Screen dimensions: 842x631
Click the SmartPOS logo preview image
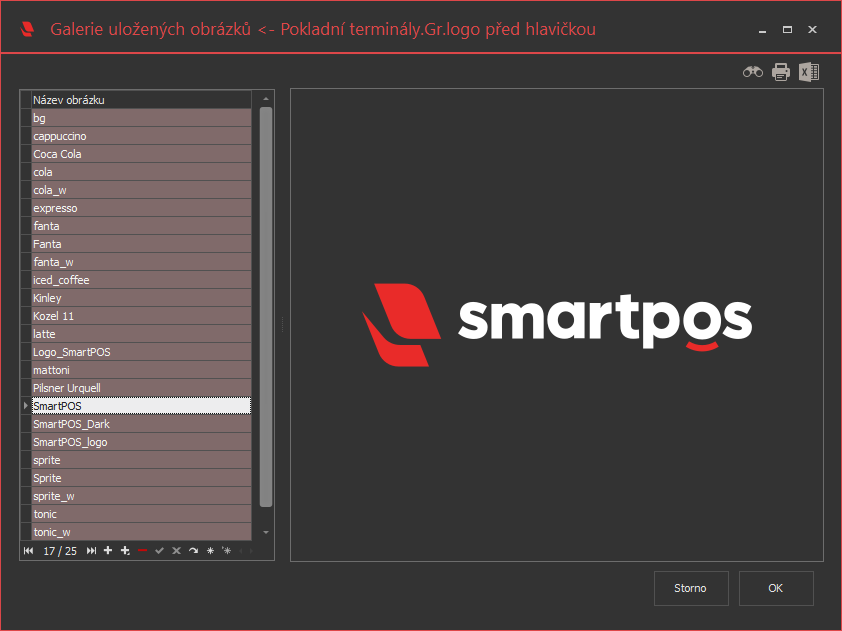pyautogui.click(x=557, y=325)
